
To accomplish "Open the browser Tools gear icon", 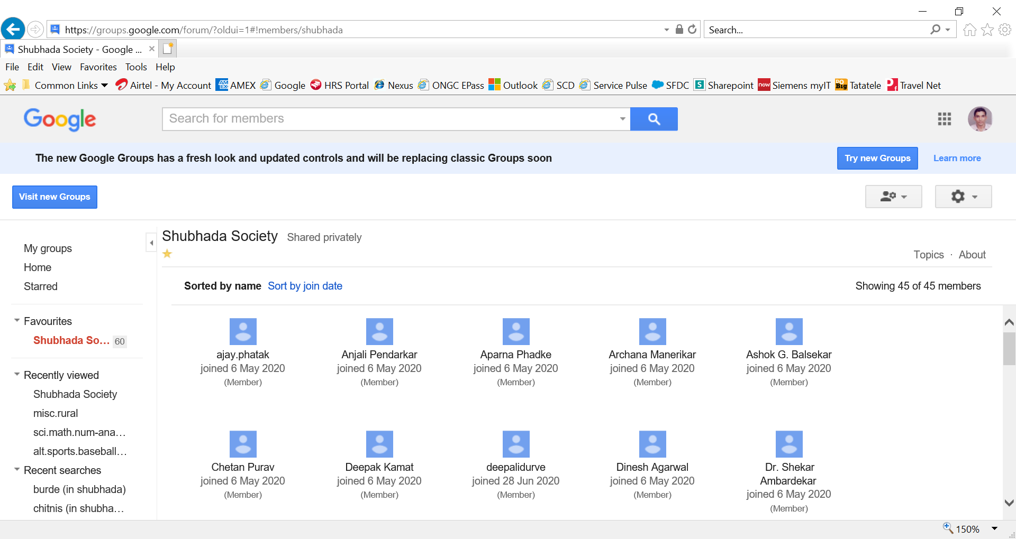I will (1005, 30).
